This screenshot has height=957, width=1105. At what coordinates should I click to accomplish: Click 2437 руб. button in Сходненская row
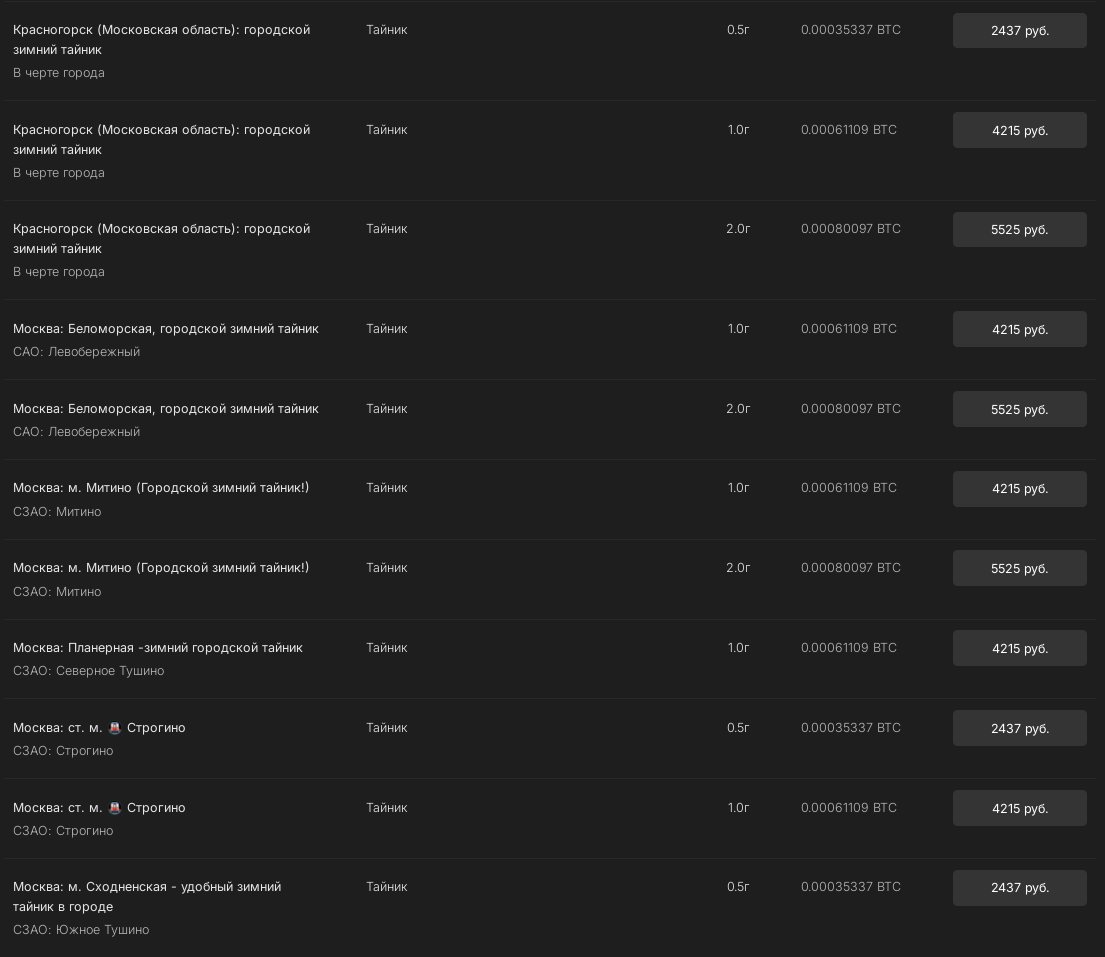click(1019, 888)
